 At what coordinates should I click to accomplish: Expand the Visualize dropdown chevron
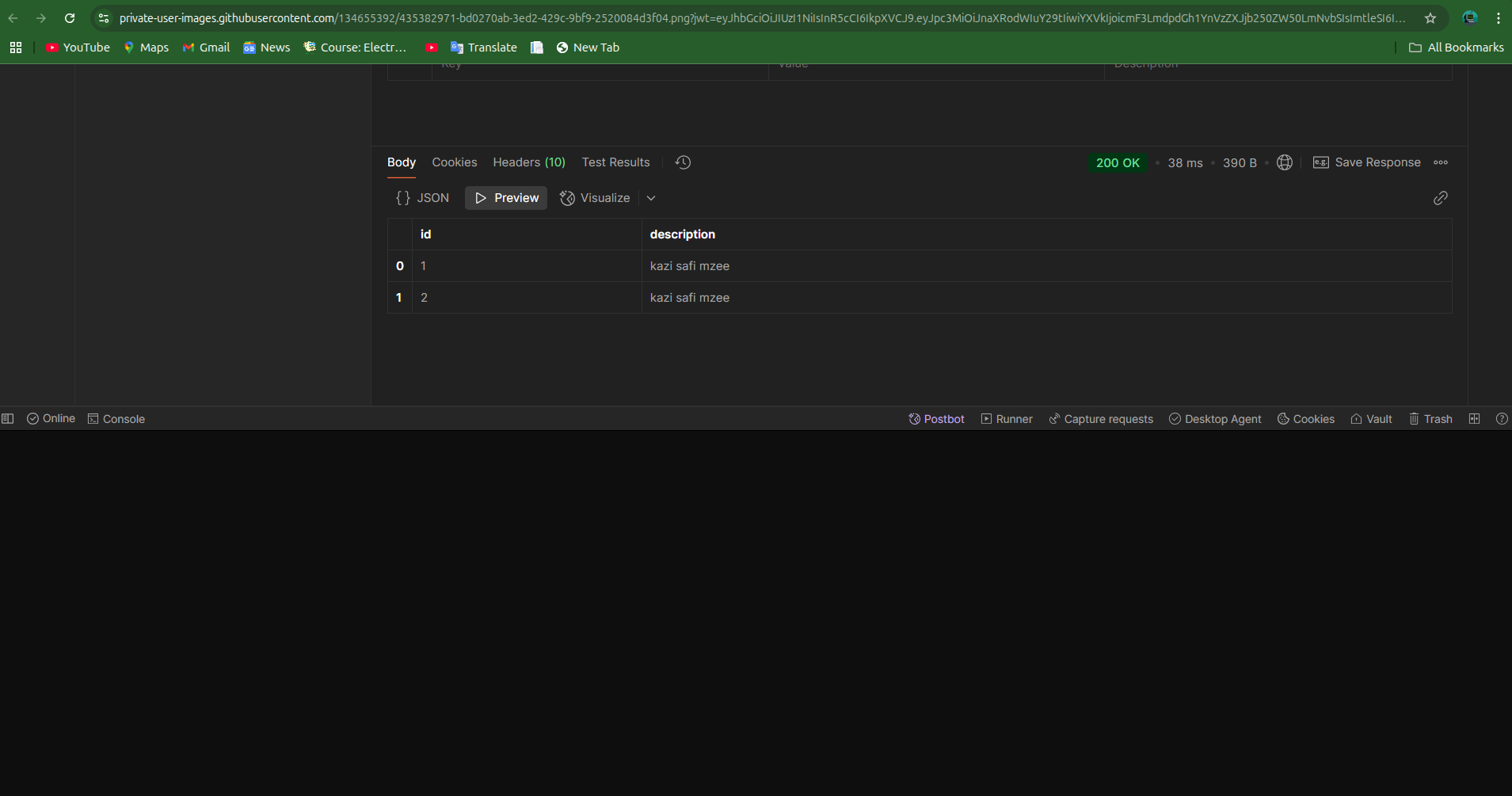pyautogui.click(x=651, y=198)
